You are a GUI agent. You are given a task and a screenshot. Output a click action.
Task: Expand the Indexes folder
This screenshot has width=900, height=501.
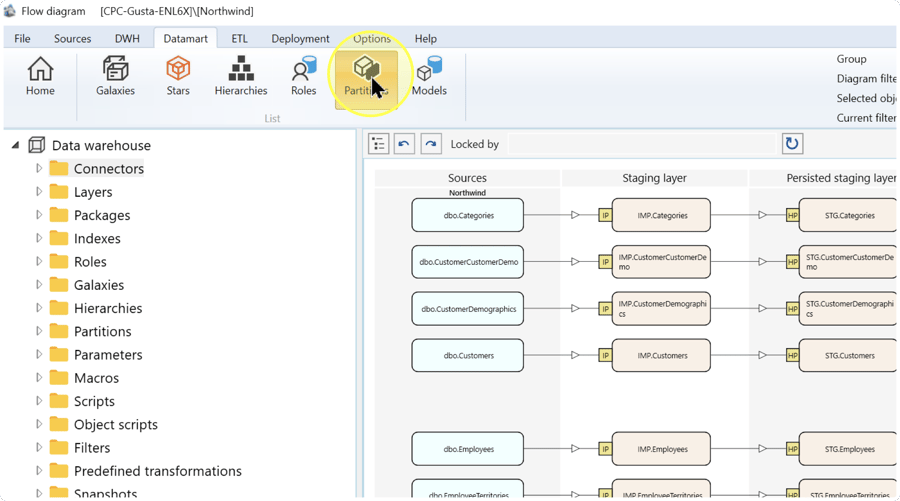[x=39, y=238]
